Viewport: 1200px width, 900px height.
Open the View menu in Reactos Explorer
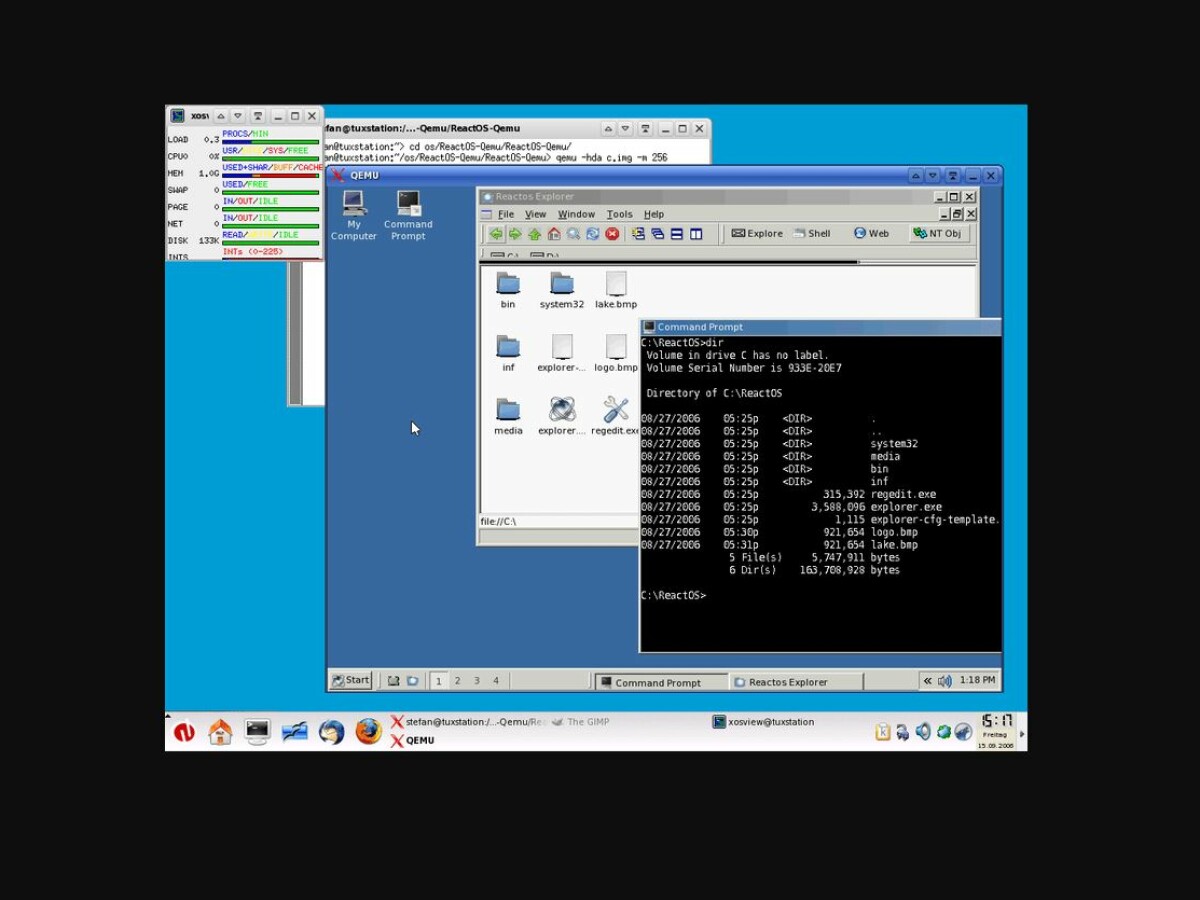click(x=536, y=214)
